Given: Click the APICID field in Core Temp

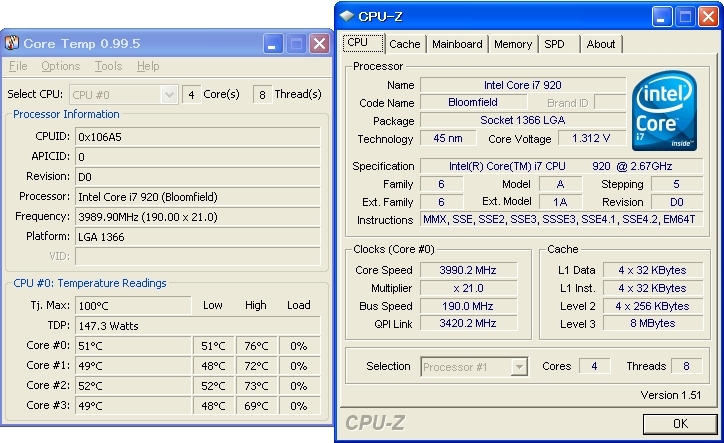Looking at the screenshot, I should [x=198, y=157].
